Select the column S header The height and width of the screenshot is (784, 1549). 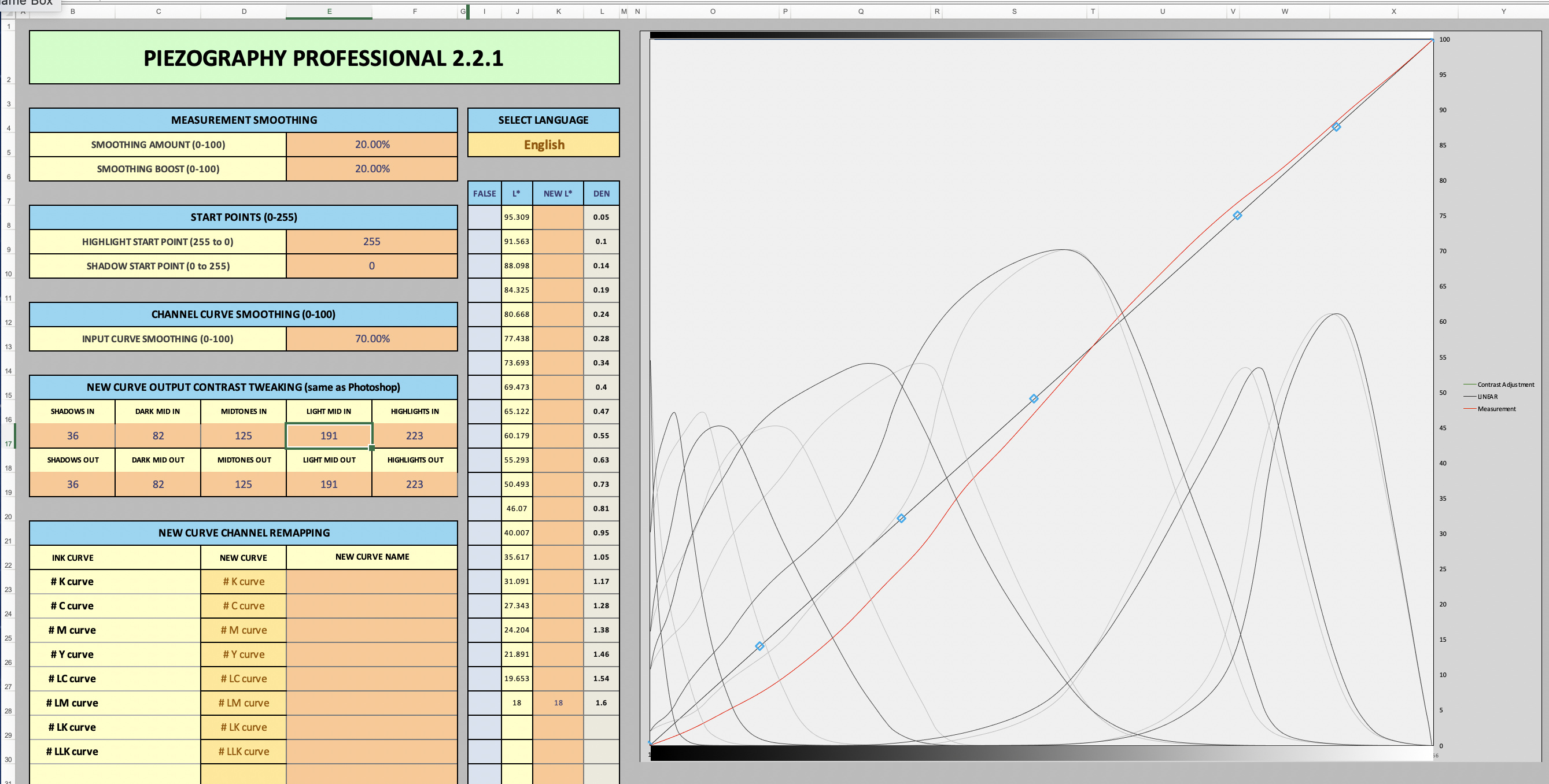pos(1014,12)
